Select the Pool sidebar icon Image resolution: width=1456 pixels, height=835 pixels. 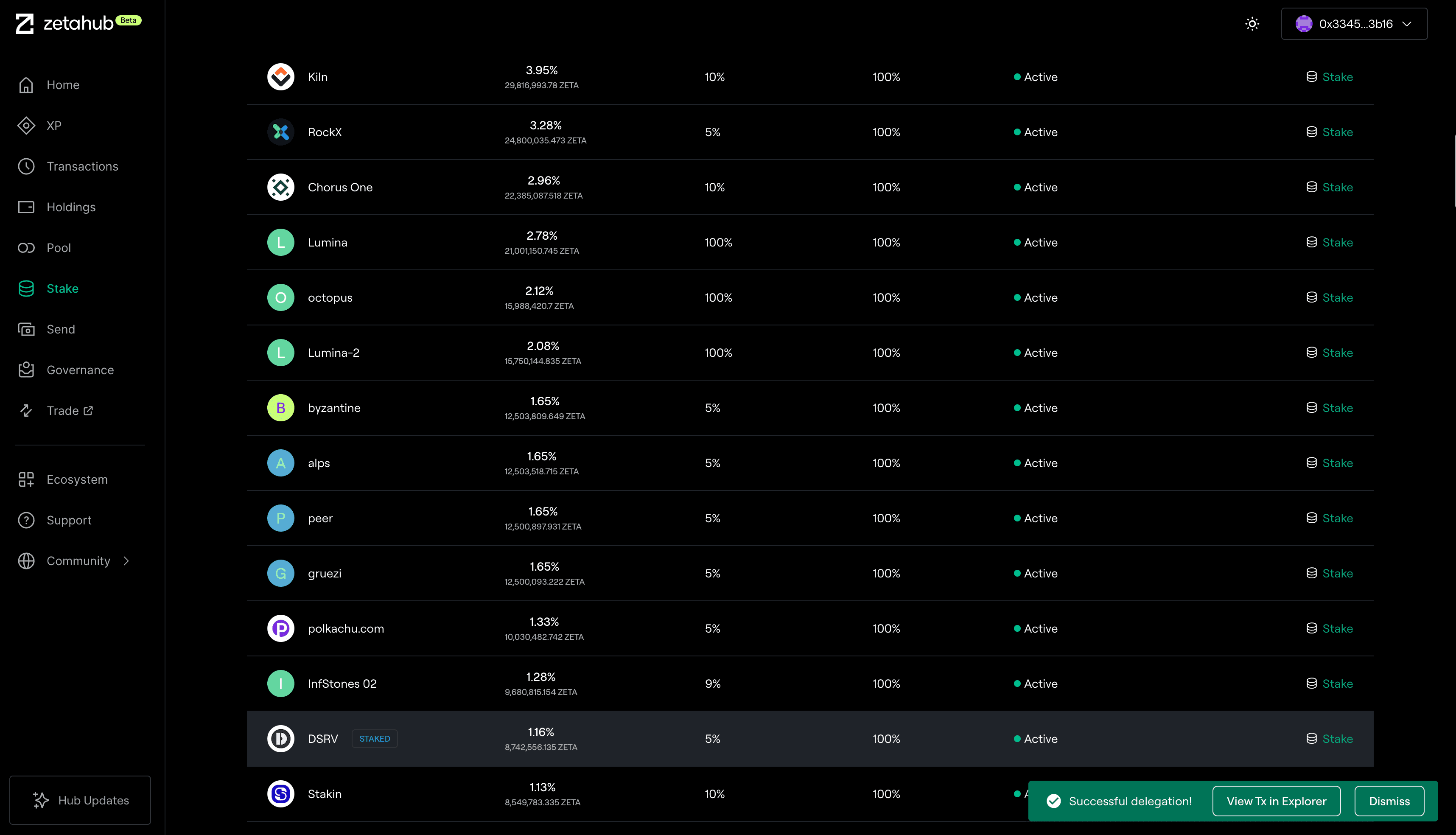pos(26,248)
